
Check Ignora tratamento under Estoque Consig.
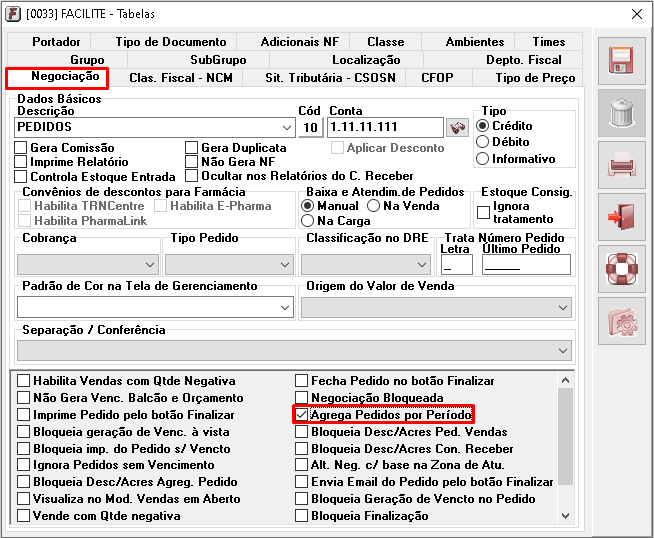[x=483, y=212]
